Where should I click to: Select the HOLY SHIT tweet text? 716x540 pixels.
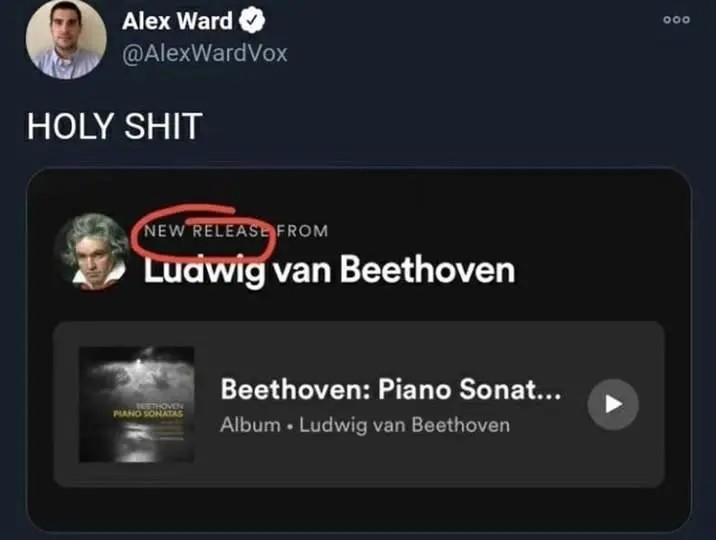click(x=115, y=126)
